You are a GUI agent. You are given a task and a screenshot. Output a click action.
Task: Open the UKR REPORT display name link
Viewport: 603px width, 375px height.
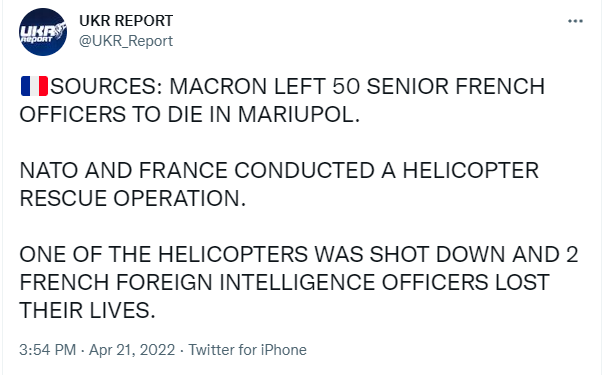[x=126, y=21]
